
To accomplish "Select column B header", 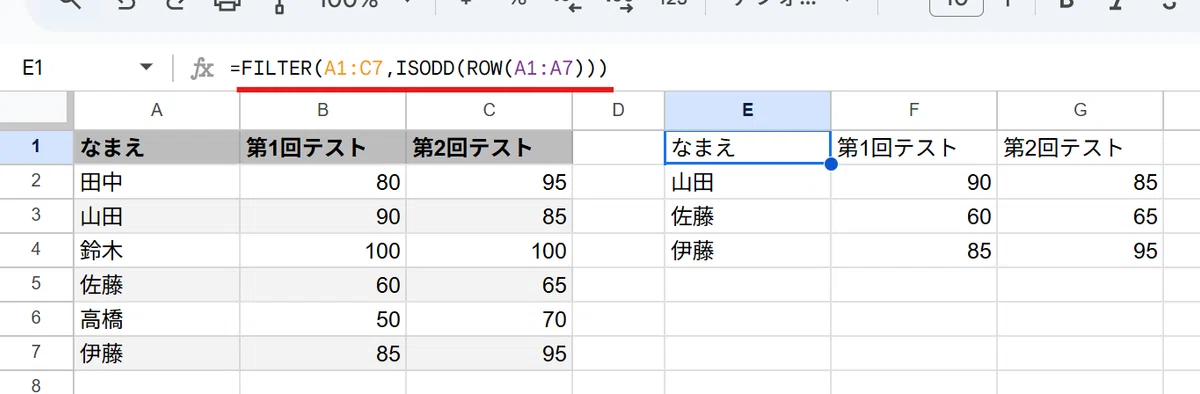I will pyautogui.click(x=323, y=110).
